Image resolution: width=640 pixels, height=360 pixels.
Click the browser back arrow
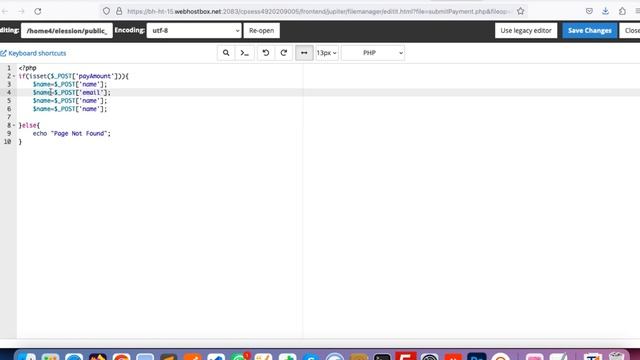tap(4, 11)
